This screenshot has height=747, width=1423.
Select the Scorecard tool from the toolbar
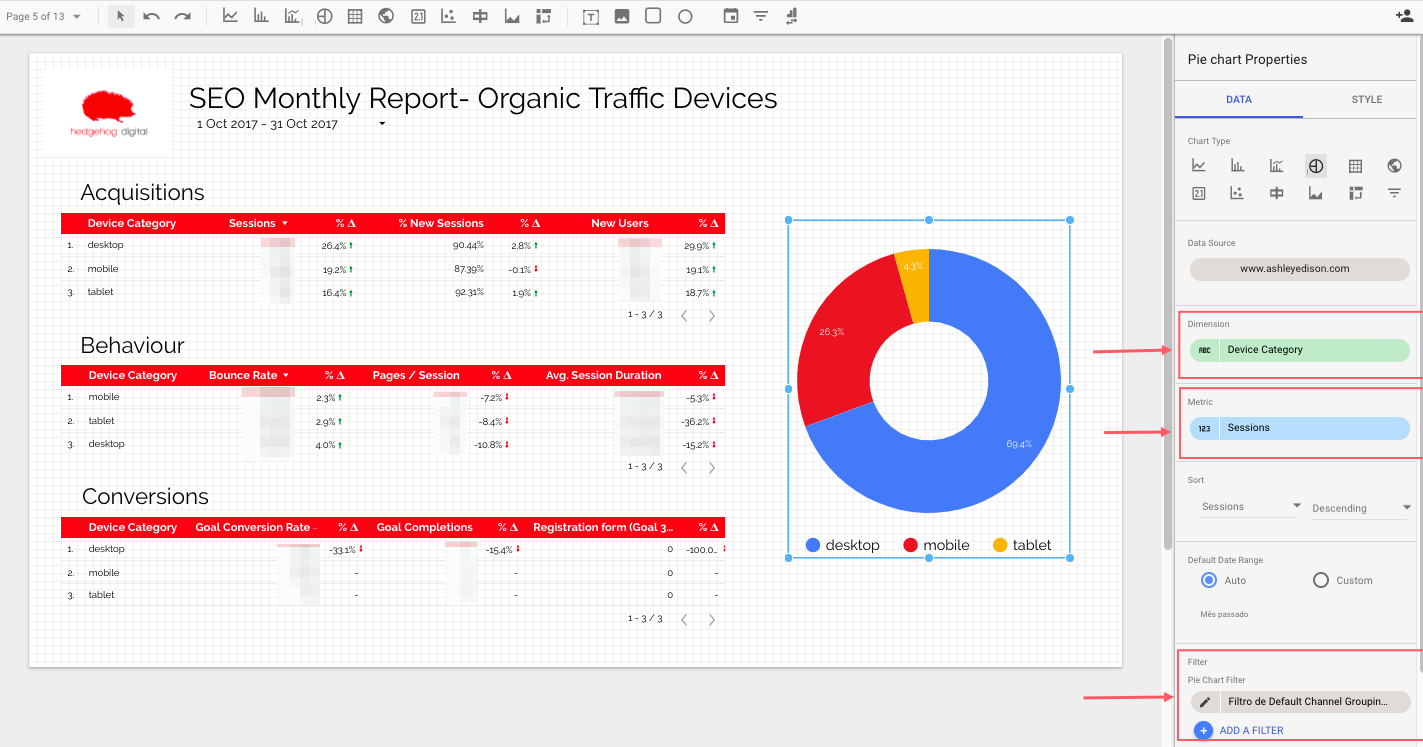417,16
